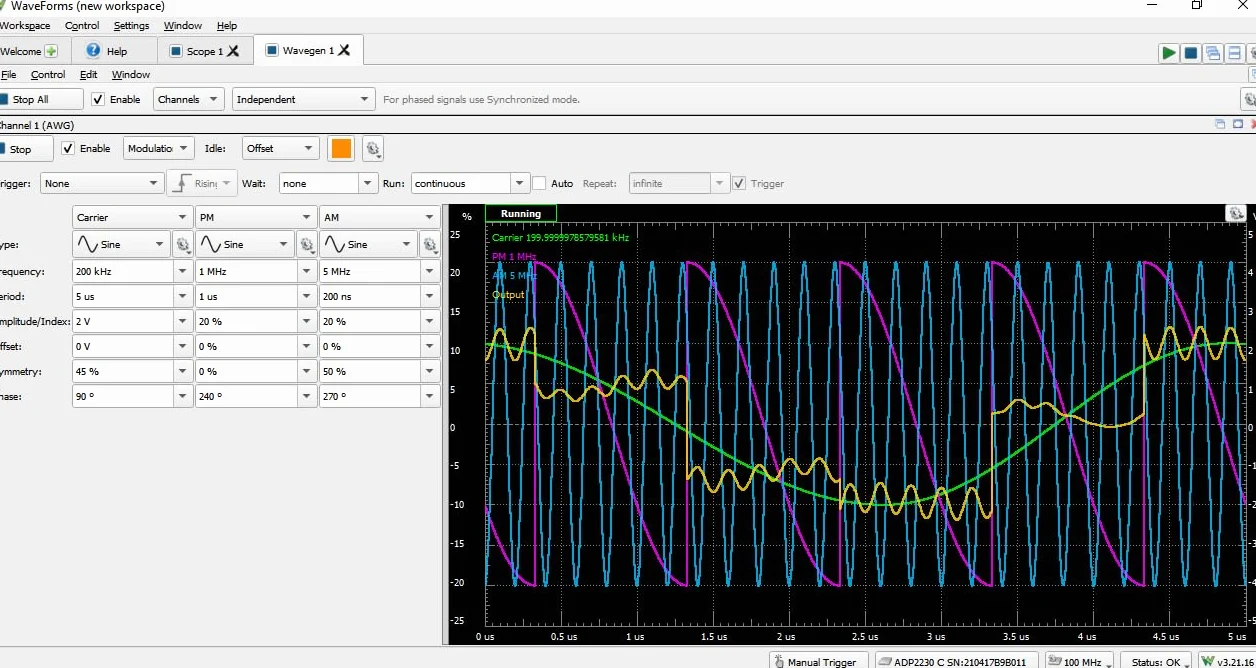Click the Carrier 199.99 kHz legend text
Screen dimensions: 1256x668
560,238
